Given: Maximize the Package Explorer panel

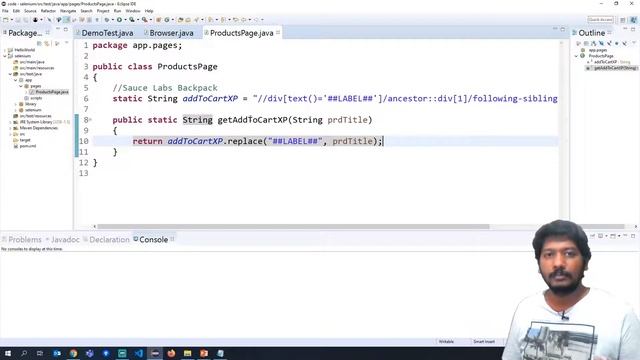Looking at the screenshot, I should [66, 29].
